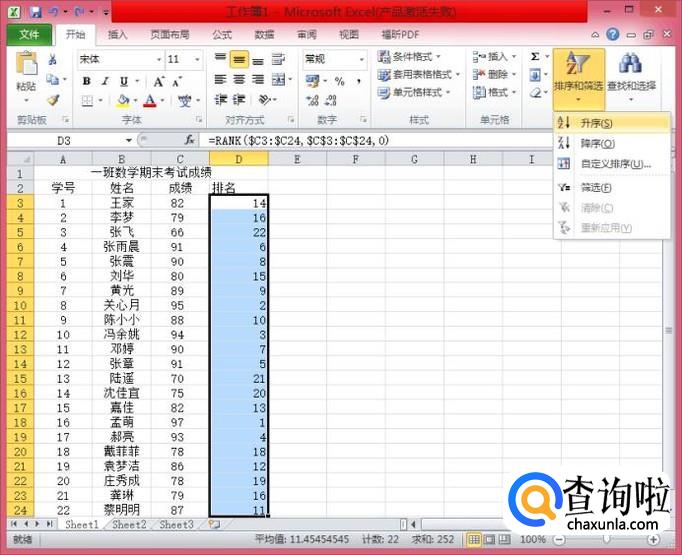682x555 pixels.
Task: Open 套用表格格式 table styles menu
Action: point(418,75)
